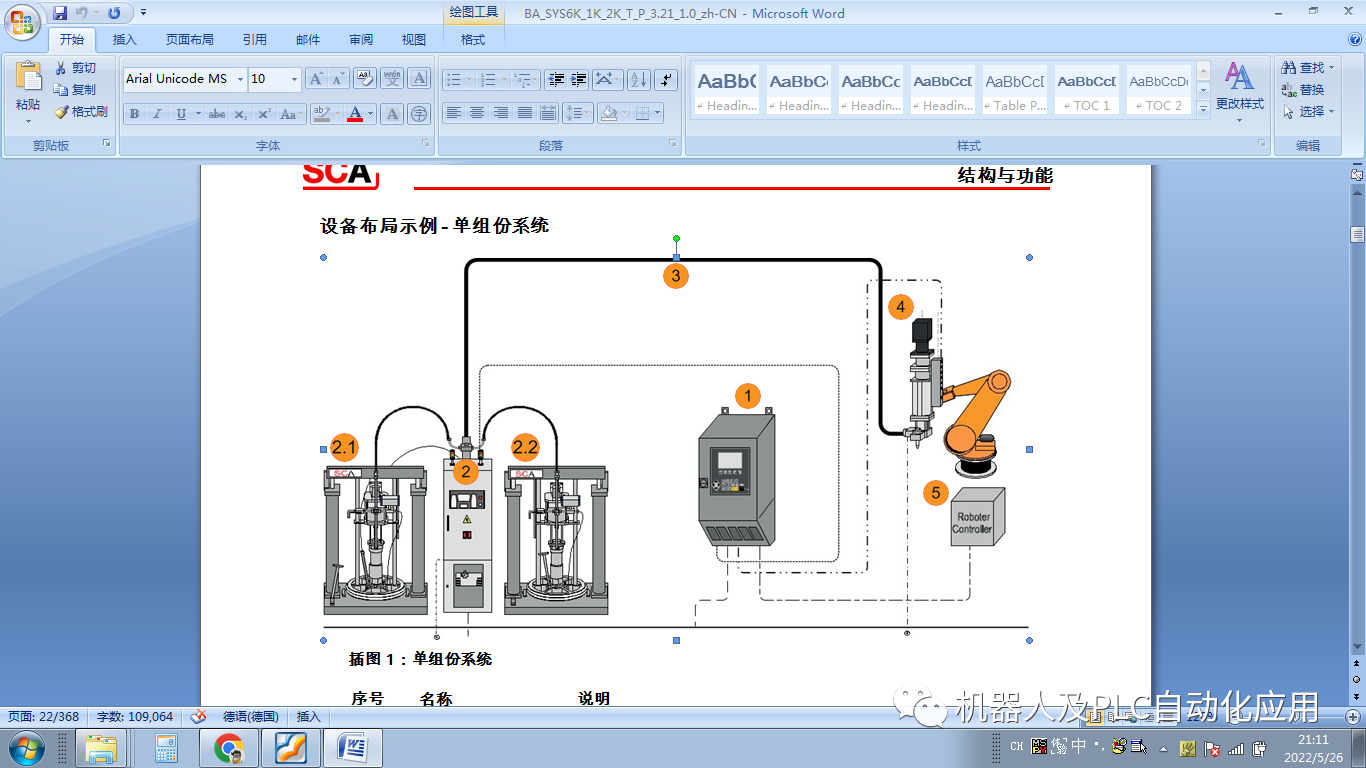Click the Sort icon in paragraph group

[x=638, y=78]
